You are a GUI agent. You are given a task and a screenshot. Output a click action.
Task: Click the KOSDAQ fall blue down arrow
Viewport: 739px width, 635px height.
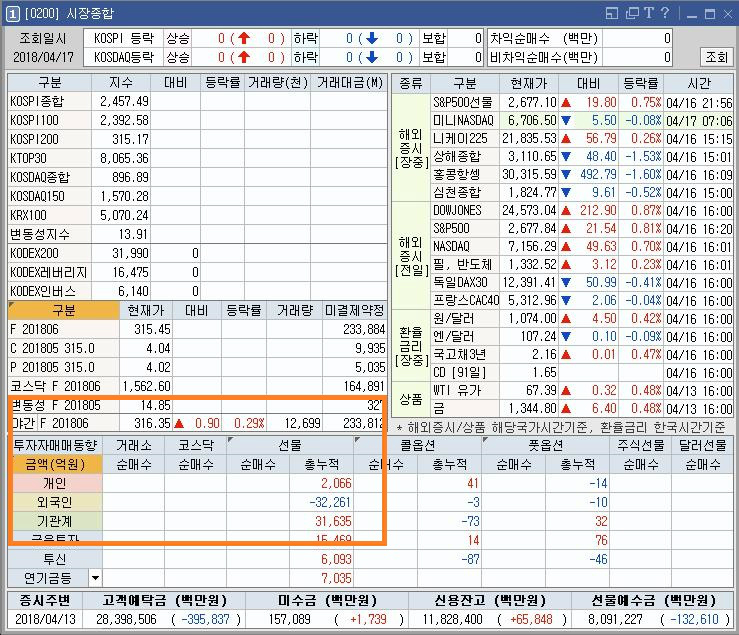pos(369,57)
